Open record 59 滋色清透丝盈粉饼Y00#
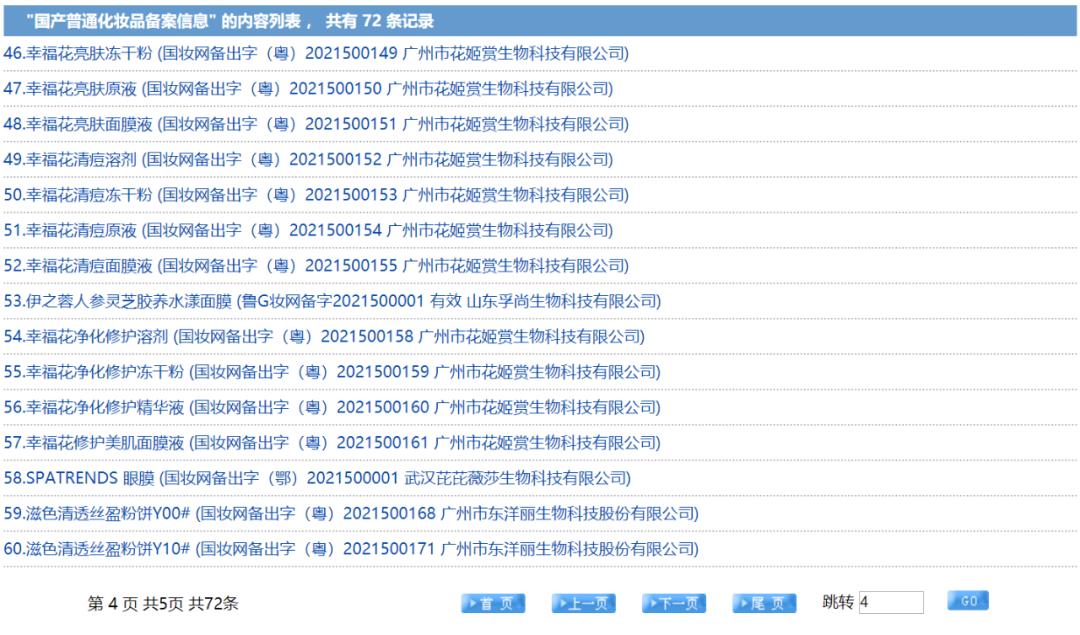1080x635 pixels. point(351,514)
